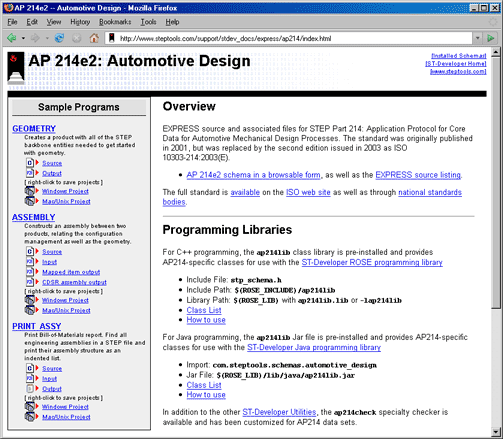Screen dimensions: 503x439
Task: Open ST-Developer ROSE programming library link
Action: tap(372, 262)
